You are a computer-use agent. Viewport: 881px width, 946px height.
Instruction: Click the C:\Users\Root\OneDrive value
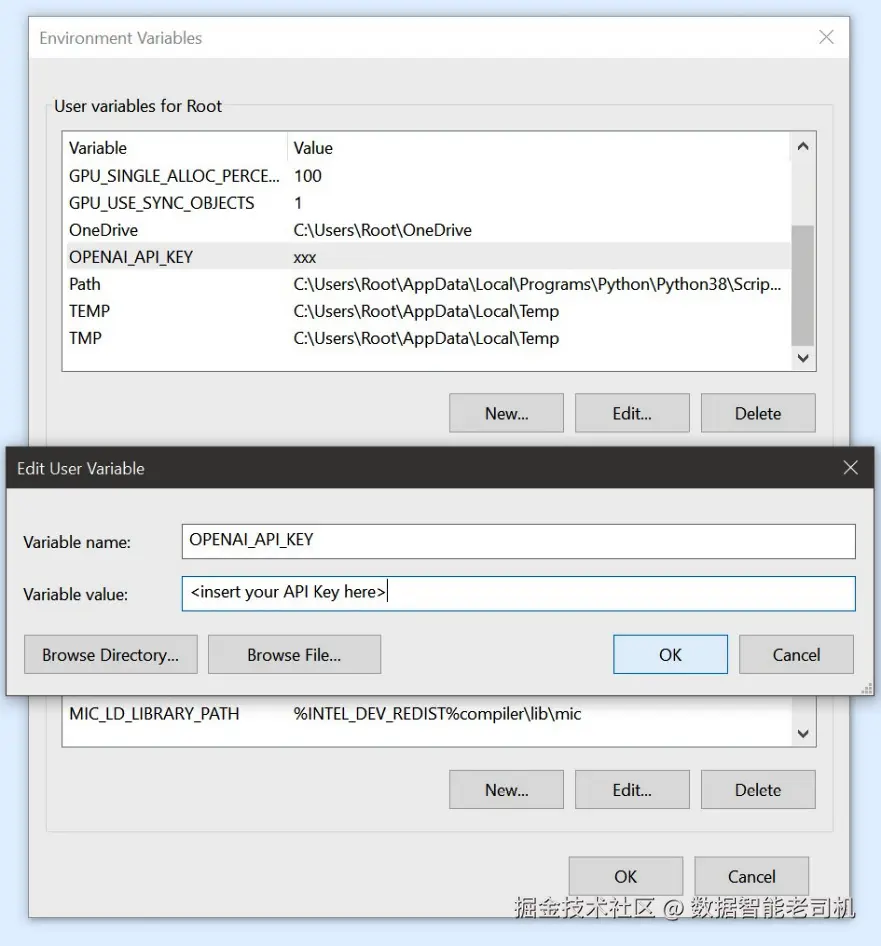(x=383, y=230)
